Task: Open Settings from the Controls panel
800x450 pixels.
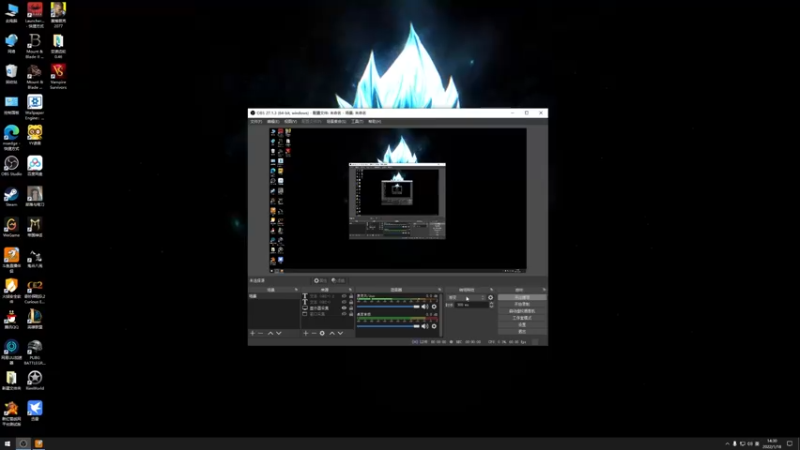Action: [x=522, y=324]
